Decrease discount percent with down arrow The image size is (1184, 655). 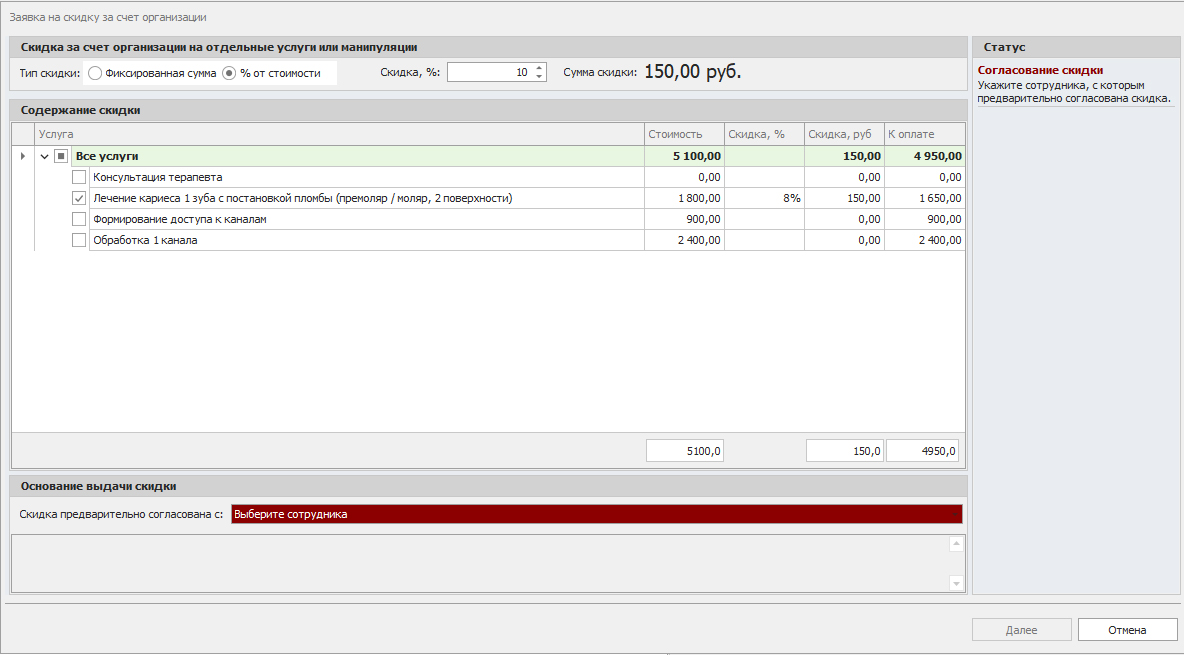[x=540, y=77]
